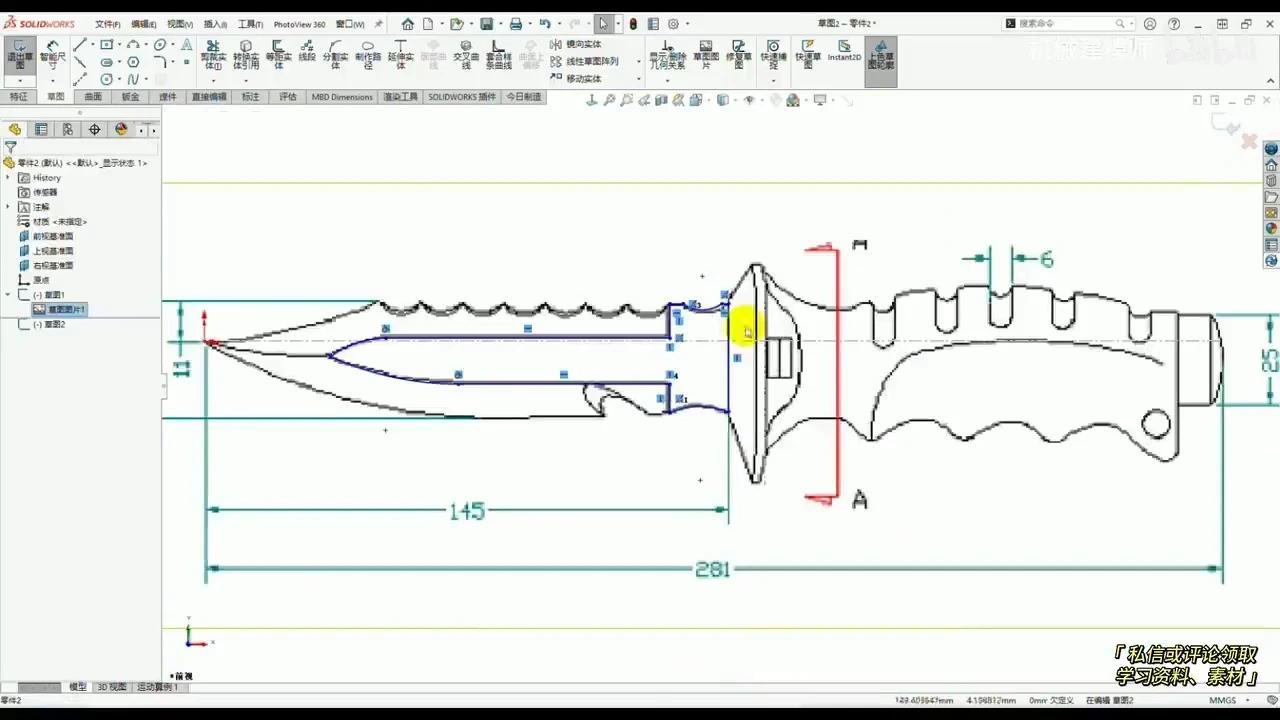Click Extend Entities (延伸实体) tool
This screenshot has height=720, width=1280.
pos(400,55)
